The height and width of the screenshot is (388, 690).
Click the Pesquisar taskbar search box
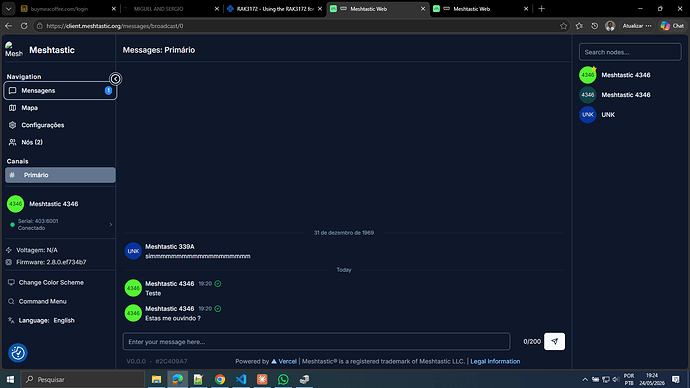coord(83,379)
